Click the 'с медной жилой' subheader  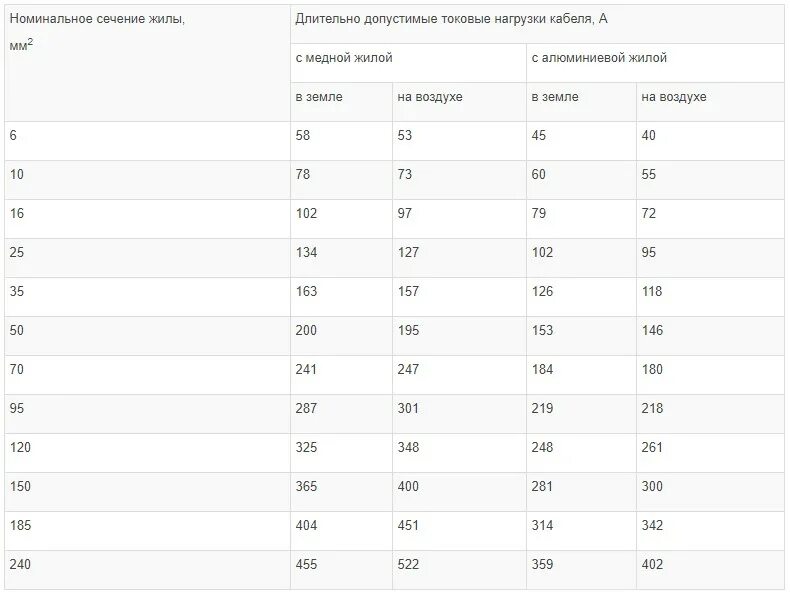pyautogui.click(x=408, y=63)
